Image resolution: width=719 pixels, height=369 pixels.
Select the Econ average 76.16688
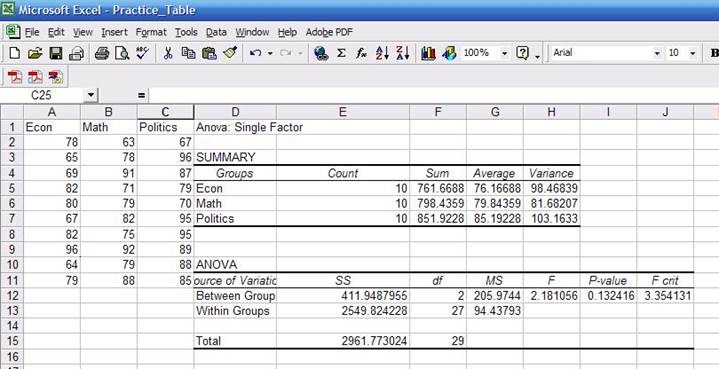[x=495, y=188]
